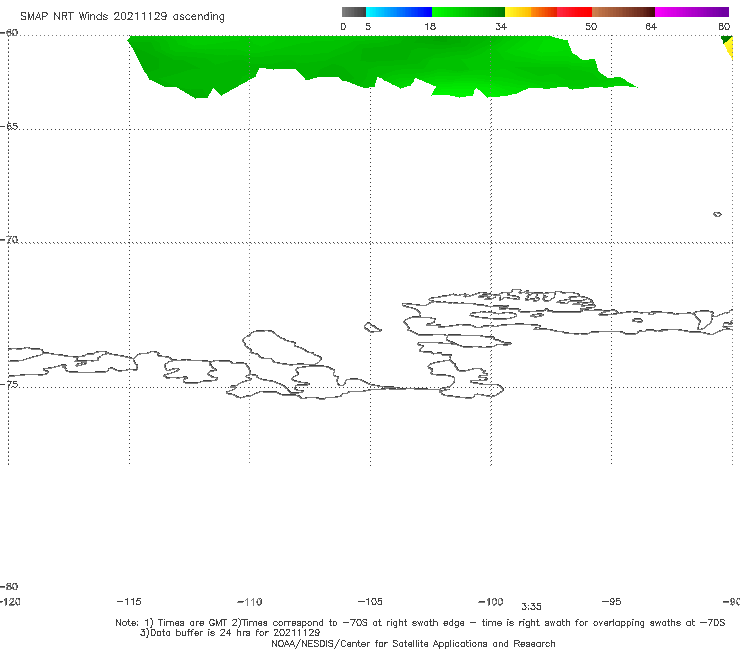
Task: Click the '-120' longitude label
Action: 10,602
